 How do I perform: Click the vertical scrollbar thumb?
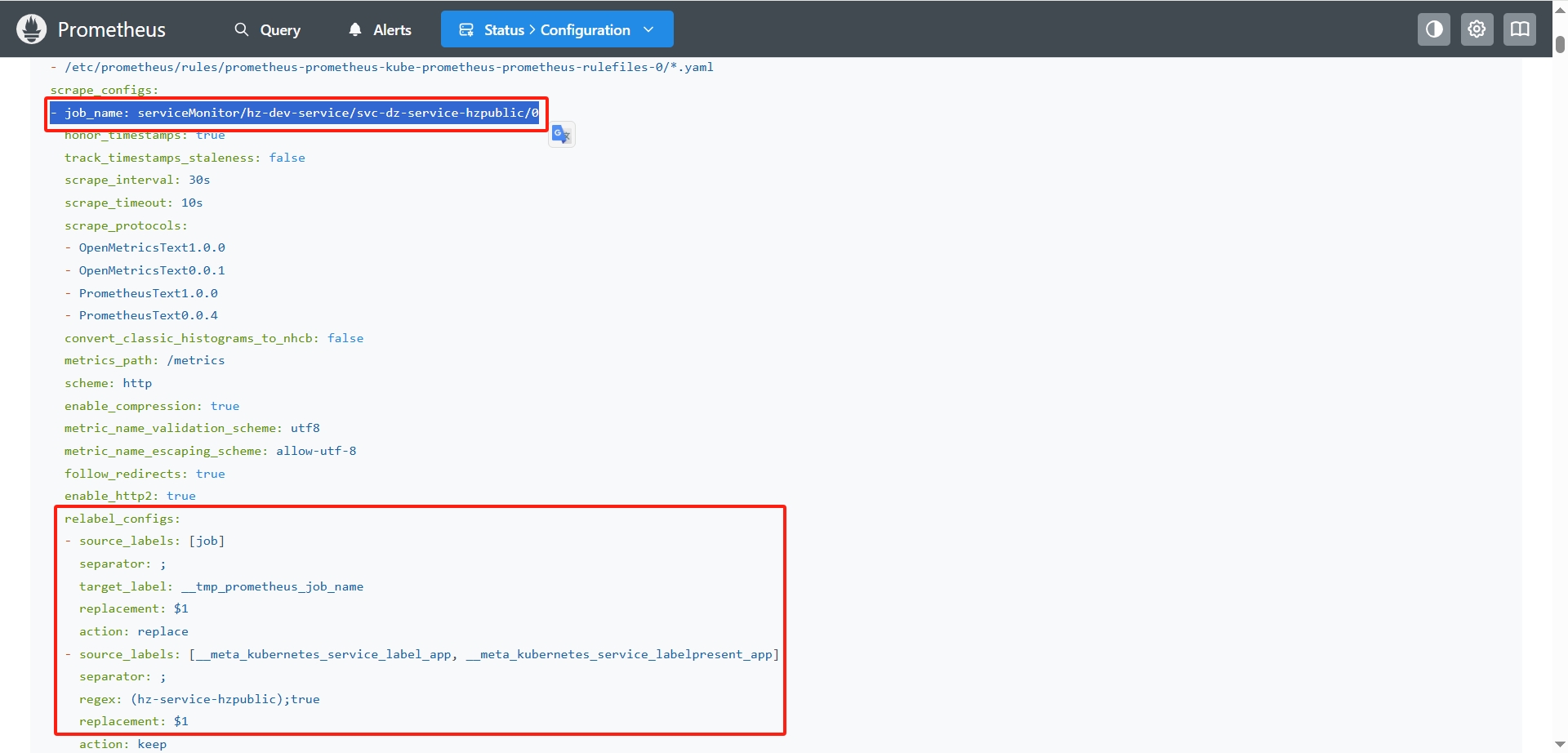point(1560,43)
